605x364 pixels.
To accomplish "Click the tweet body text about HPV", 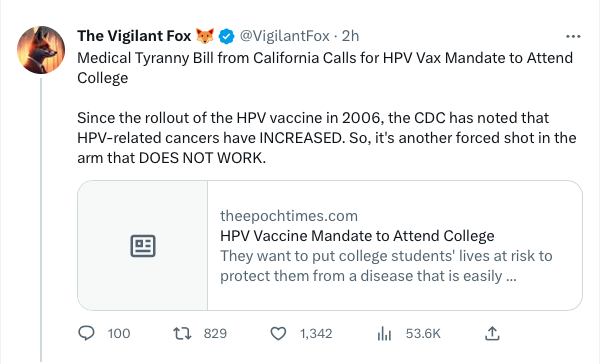I will 327,108.
